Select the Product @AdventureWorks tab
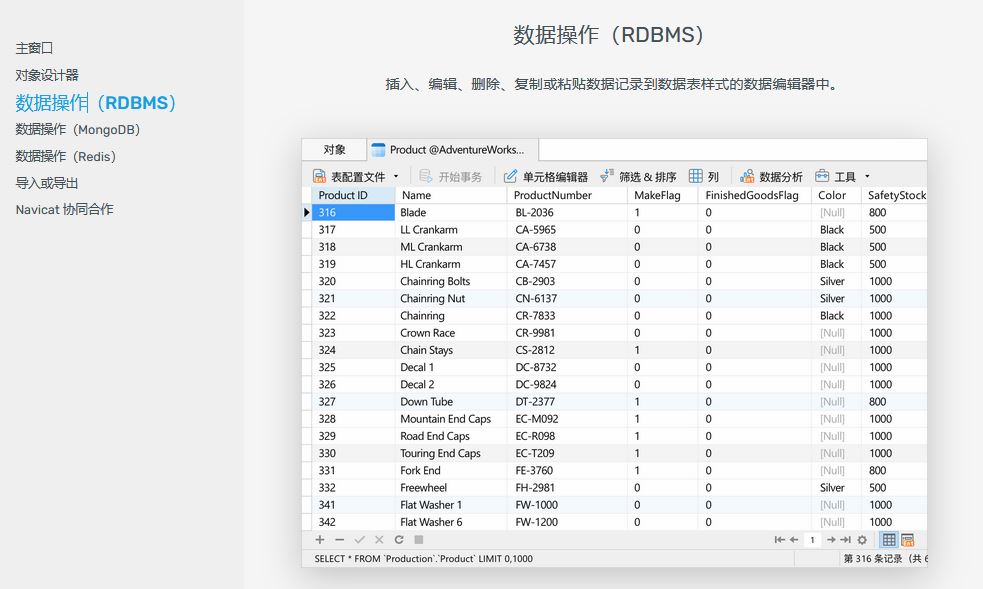The height and width of the screenshot is (589, 983). tap(454, 150)
